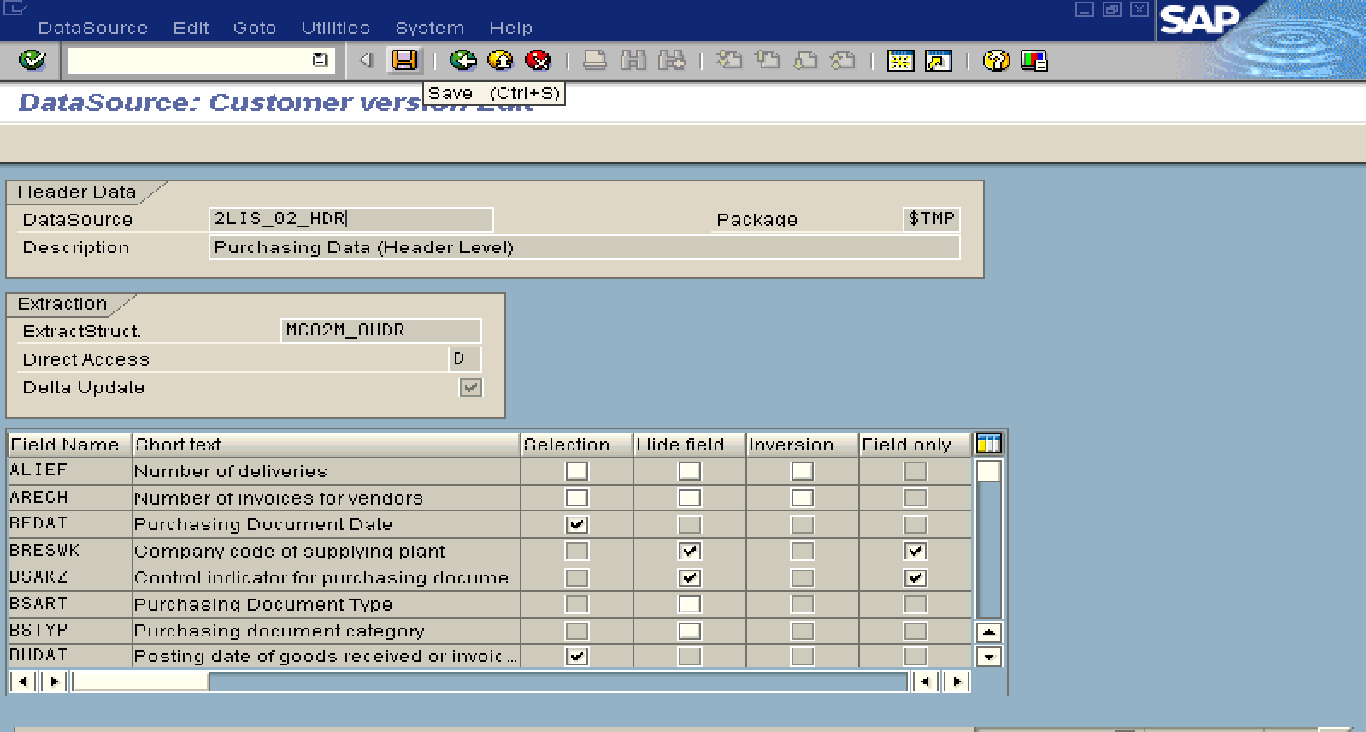
Task: Click 'Purchasing document category' short text
Action: tap(280, 631)
